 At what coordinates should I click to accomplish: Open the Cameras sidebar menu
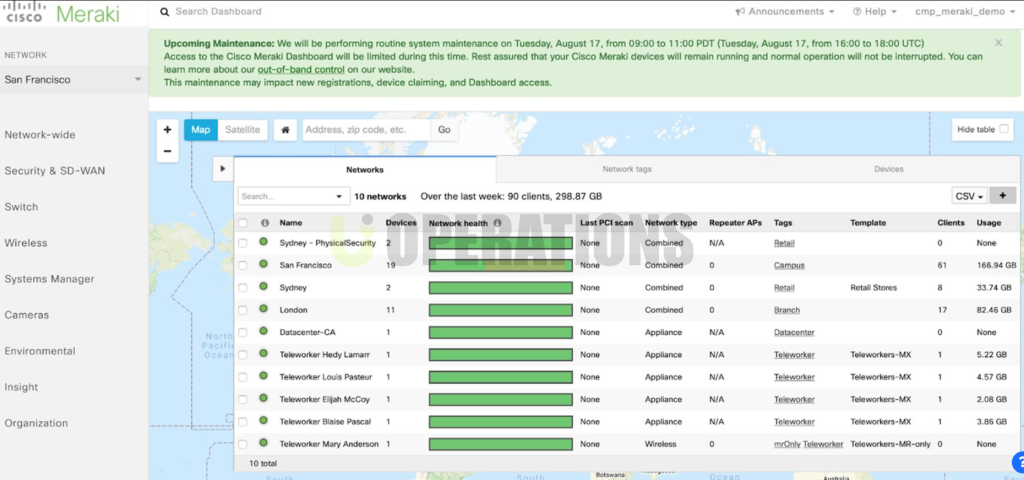[27, 315]
